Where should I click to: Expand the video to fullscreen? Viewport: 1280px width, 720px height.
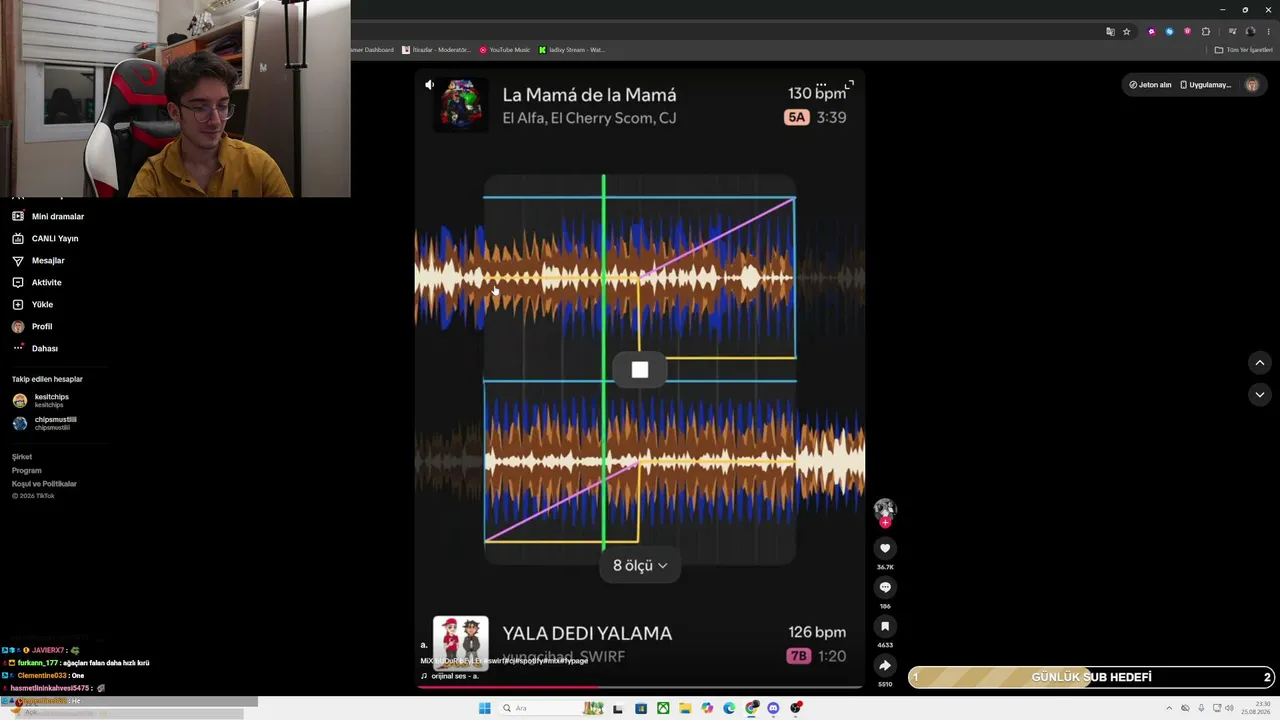click(x=850, y=85)
